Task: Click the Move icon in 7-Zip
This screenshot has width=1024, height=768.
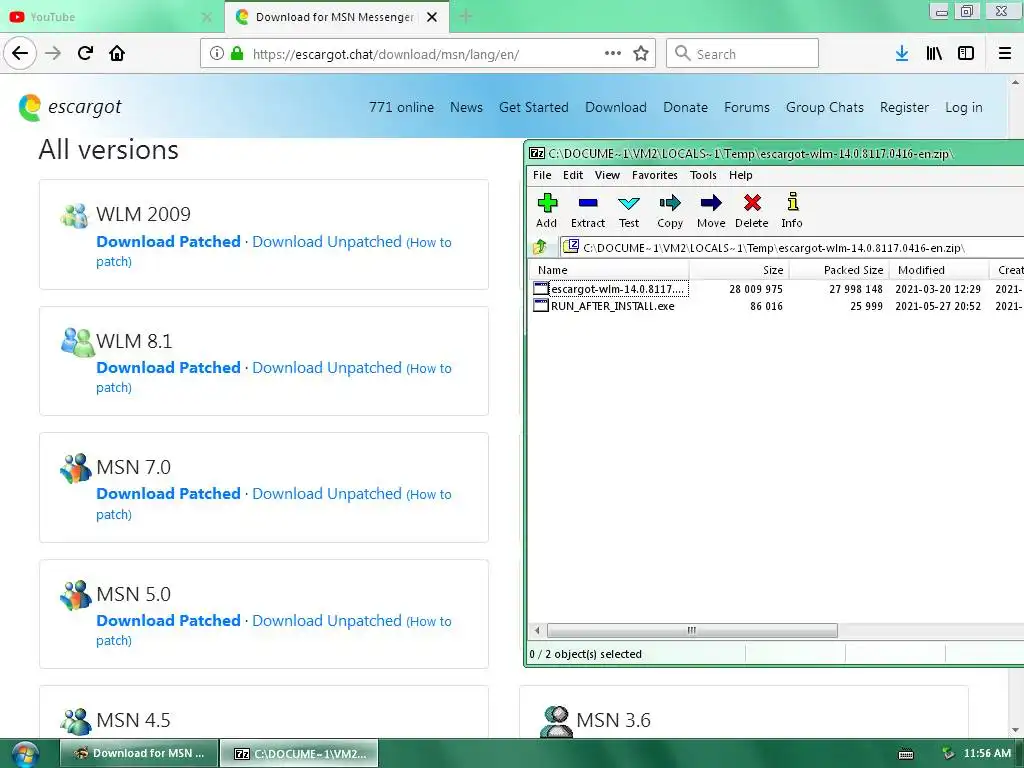Action: (x=711, y=203)
